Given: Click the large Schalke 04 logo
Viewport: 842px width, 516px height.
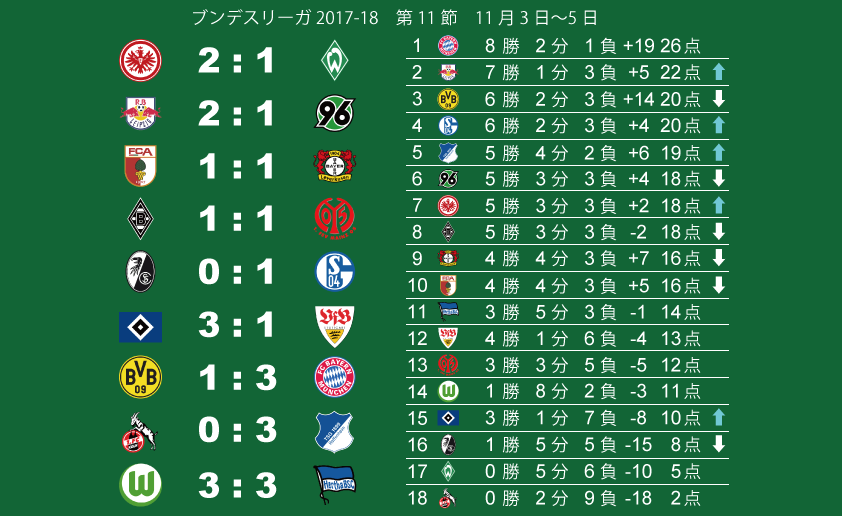Looking at the screenshot, I should pos(335,271).
